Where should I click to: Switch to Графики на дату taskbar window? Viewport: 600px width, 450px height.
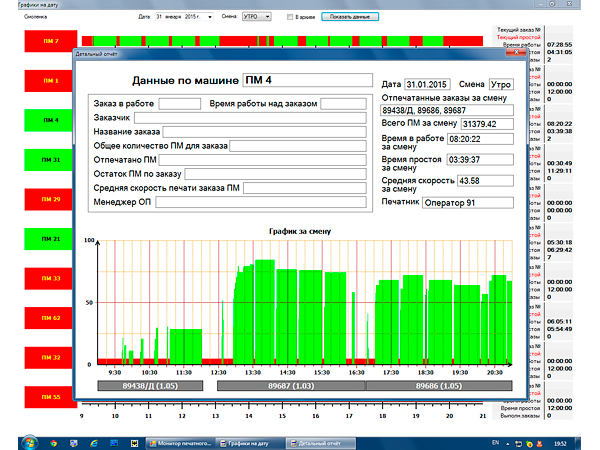tap(249, 441)
